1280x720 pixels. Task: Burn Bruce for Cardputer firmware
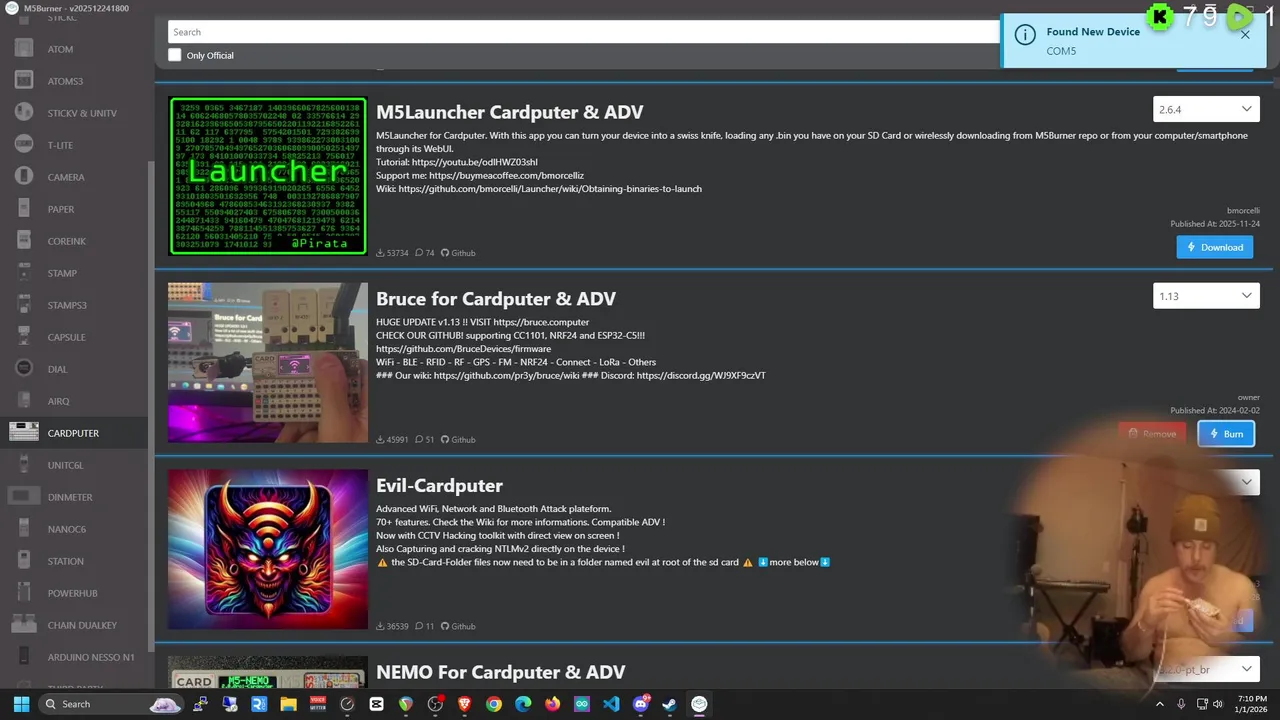click(x=1226, y=433)
